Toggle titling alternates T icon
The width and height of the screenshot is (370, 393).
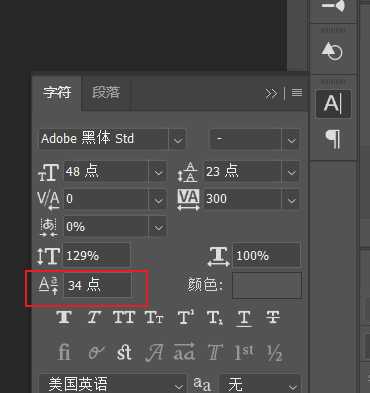click(214, 352)
